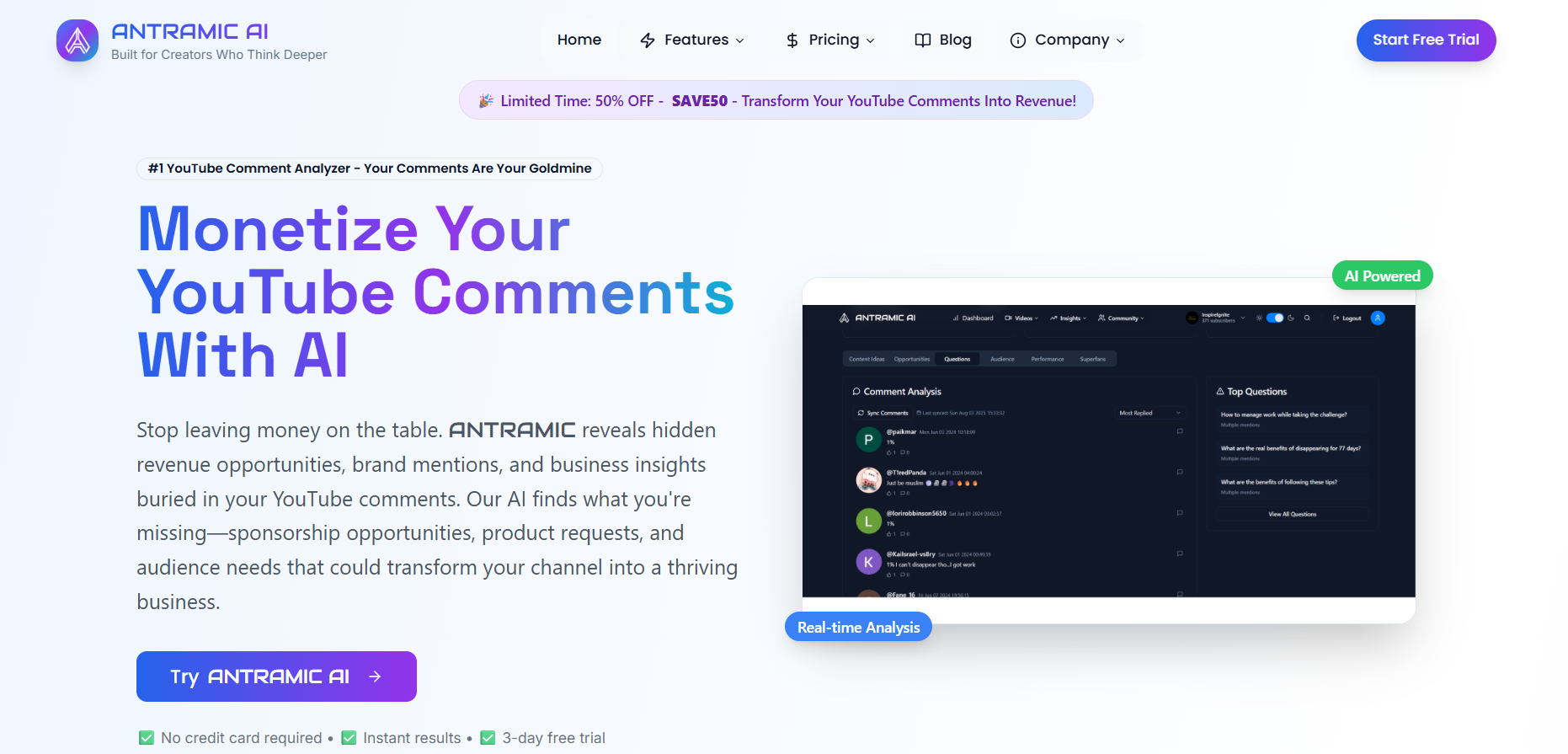Switch to the Opportunities tab in the preview

(x=912, y=359)
